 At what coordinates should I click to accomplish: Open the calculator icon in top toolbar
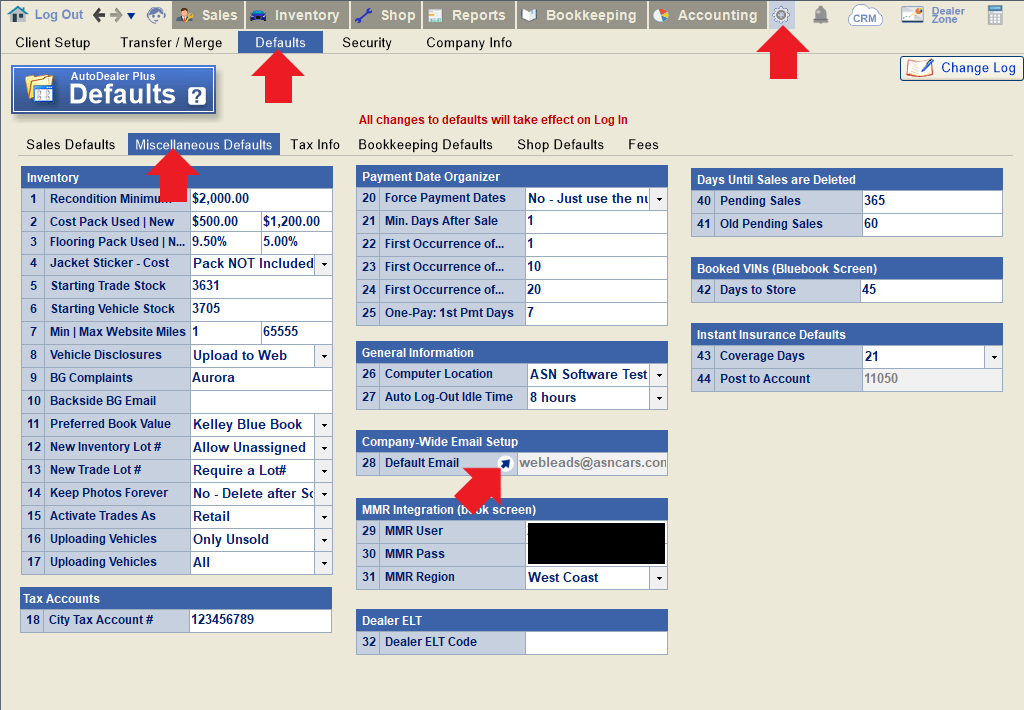tap(995, 15)
